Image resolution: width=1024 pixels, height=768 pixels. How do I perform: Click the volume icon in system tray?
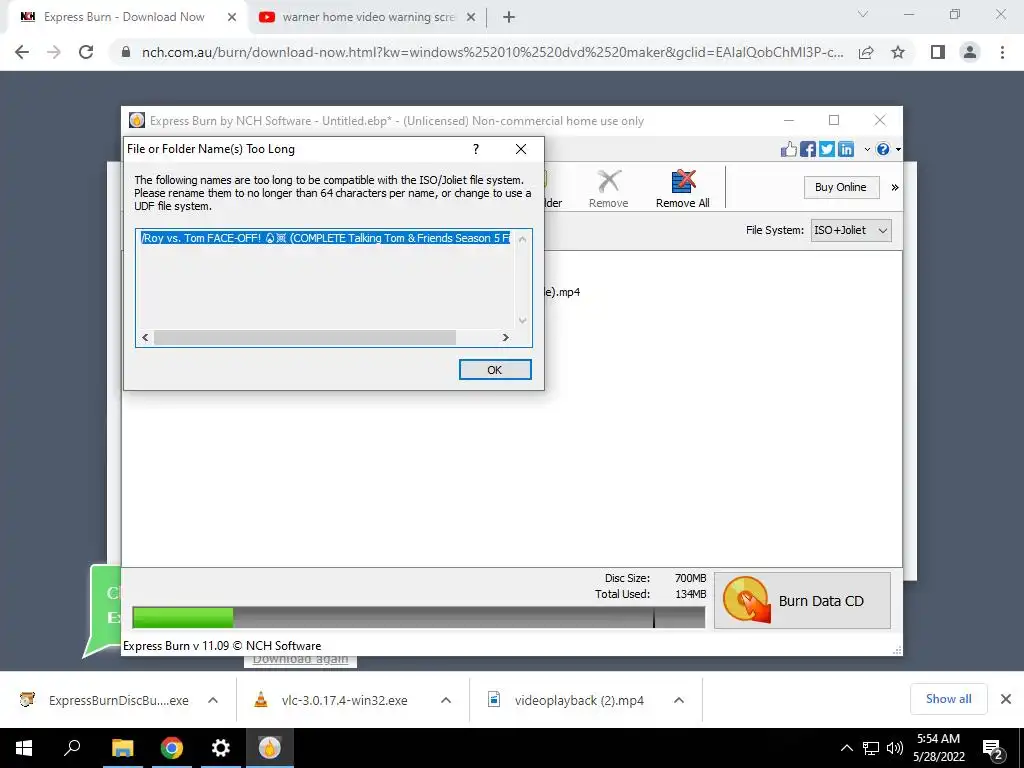click(x=894, y=748)
